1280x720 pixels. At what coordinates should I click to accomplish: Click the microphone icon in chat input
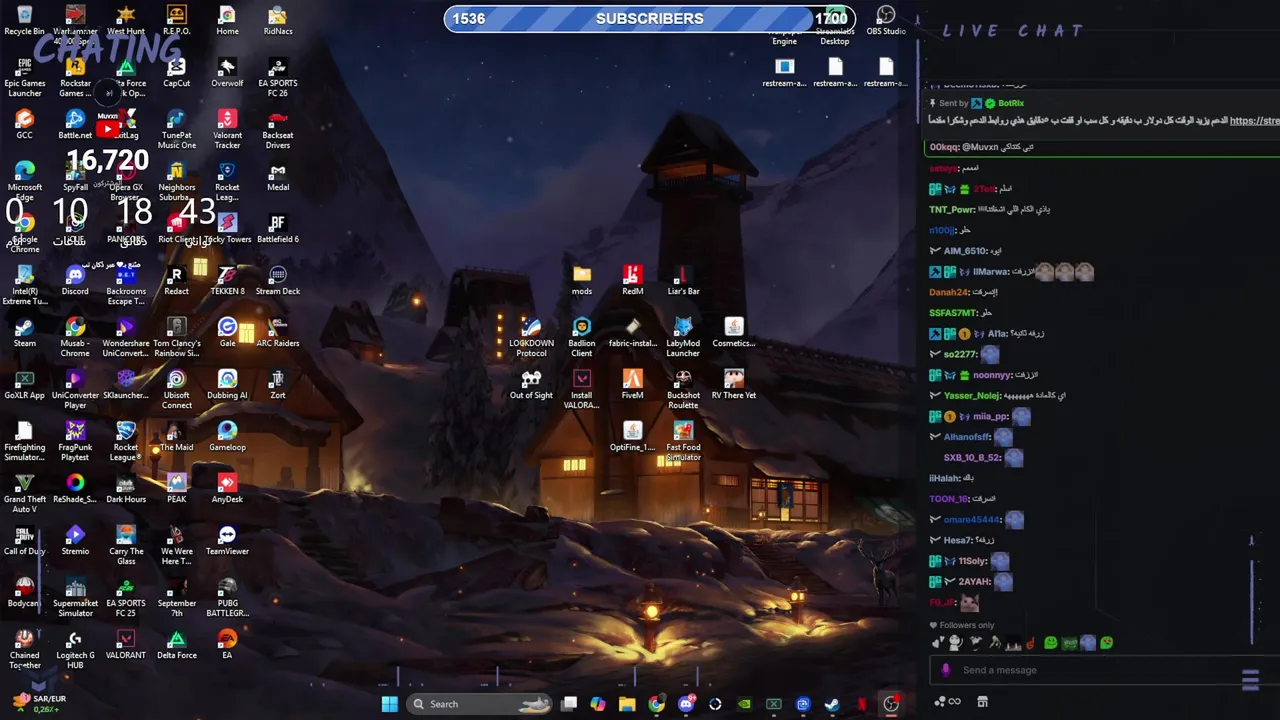pos(946,670)
